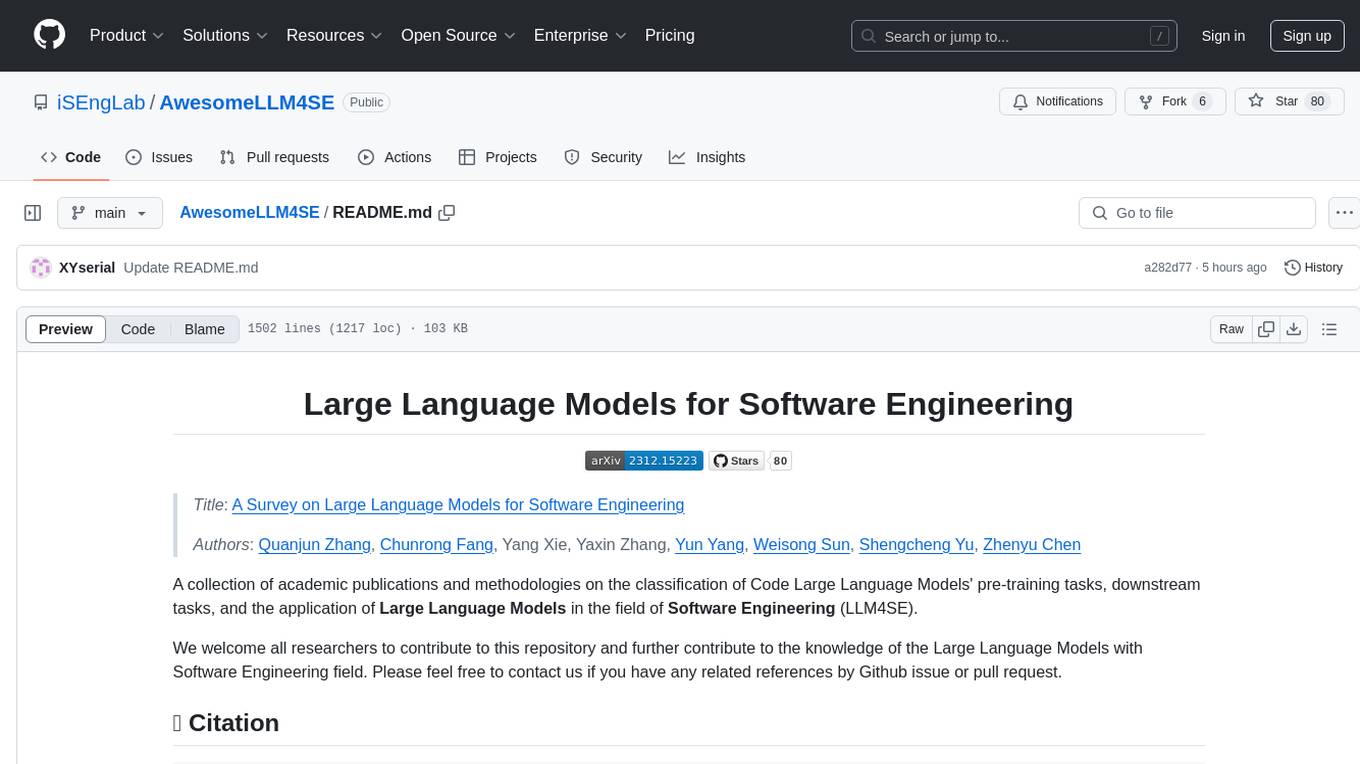Image resolution: width=1360 pixels, height=764 pixels.
Task: Open Zhenyu Chen author link
Action: 1032,545
